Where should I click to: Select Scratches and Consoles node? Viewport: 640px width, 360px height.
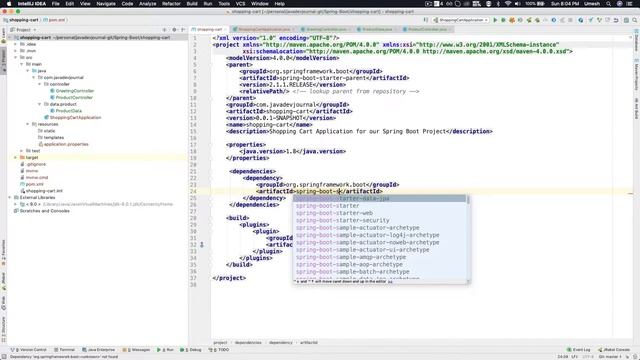(x=44, y=211)
